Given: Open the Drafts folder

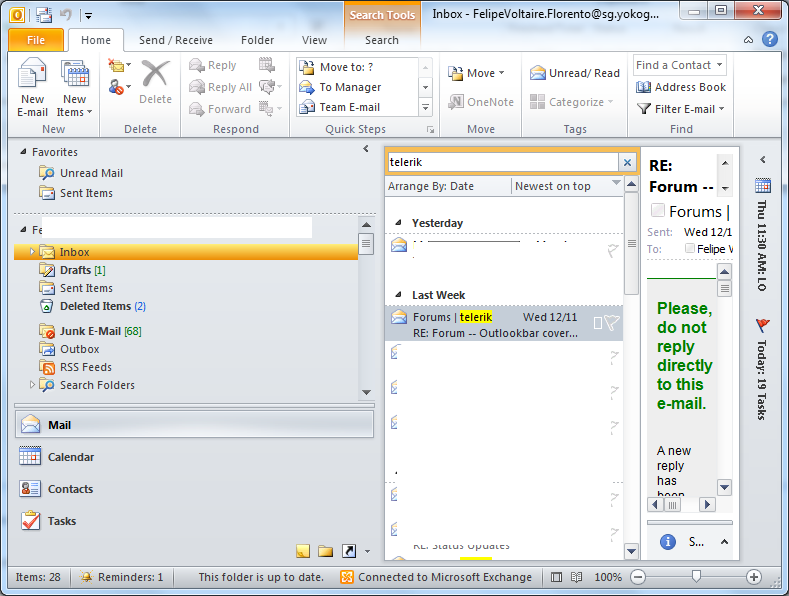Looking at the screenshot, I should point(72,270).
